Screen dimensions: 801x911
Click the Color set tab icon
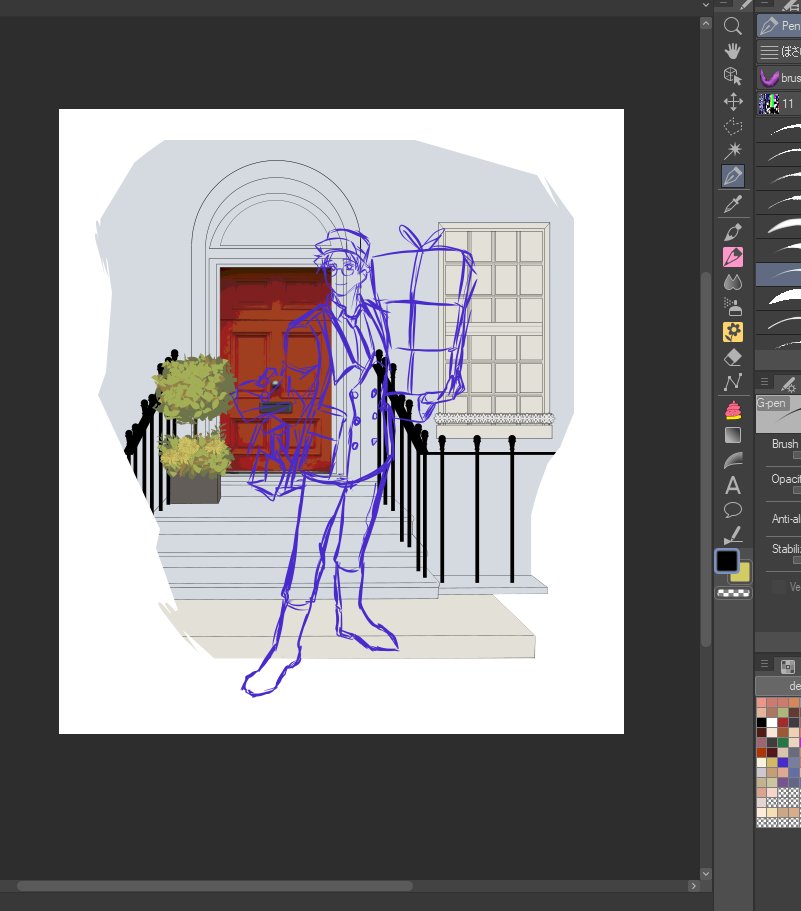(x=788, y=666)
